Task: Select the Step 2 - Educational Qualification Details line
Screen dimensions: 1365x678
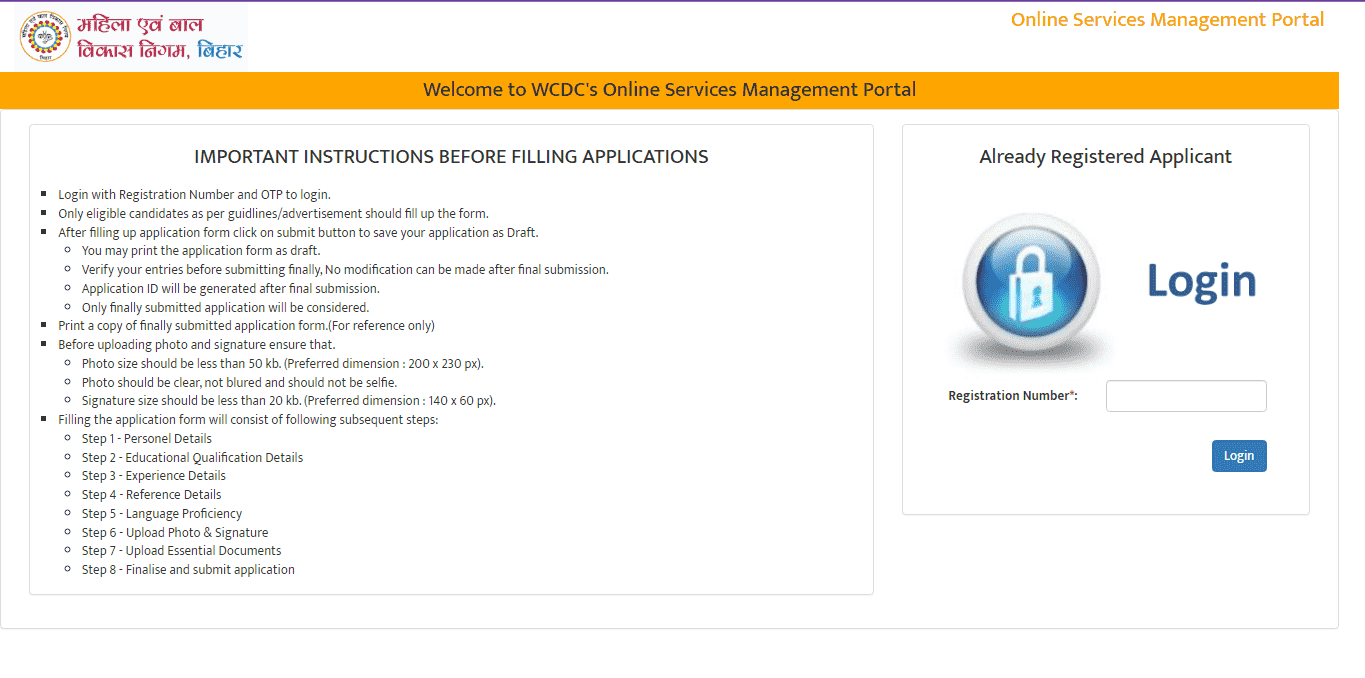Action: coord(192,458)
